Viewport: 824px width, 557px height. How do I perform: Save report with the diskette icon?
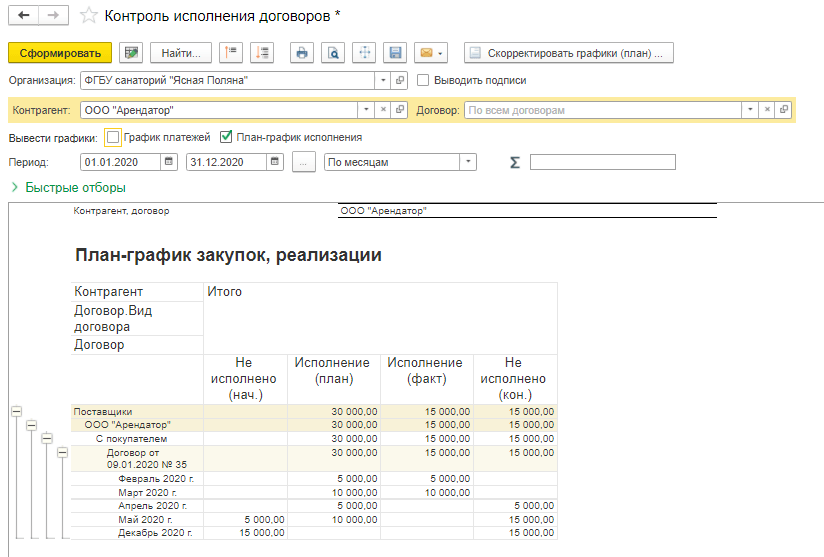point(395,52)
